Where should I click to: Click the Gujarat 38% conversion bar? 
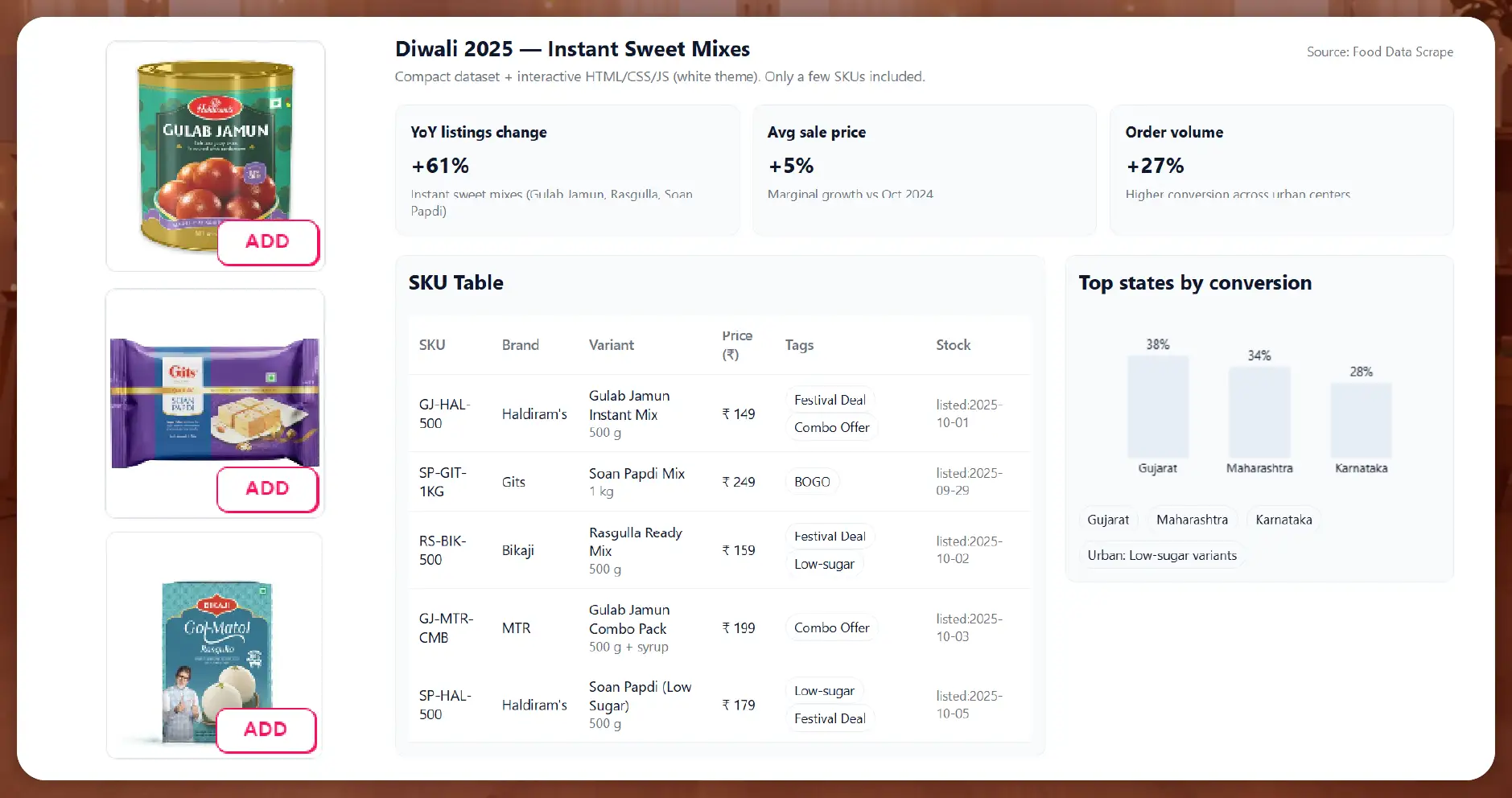pos(1157,406)
